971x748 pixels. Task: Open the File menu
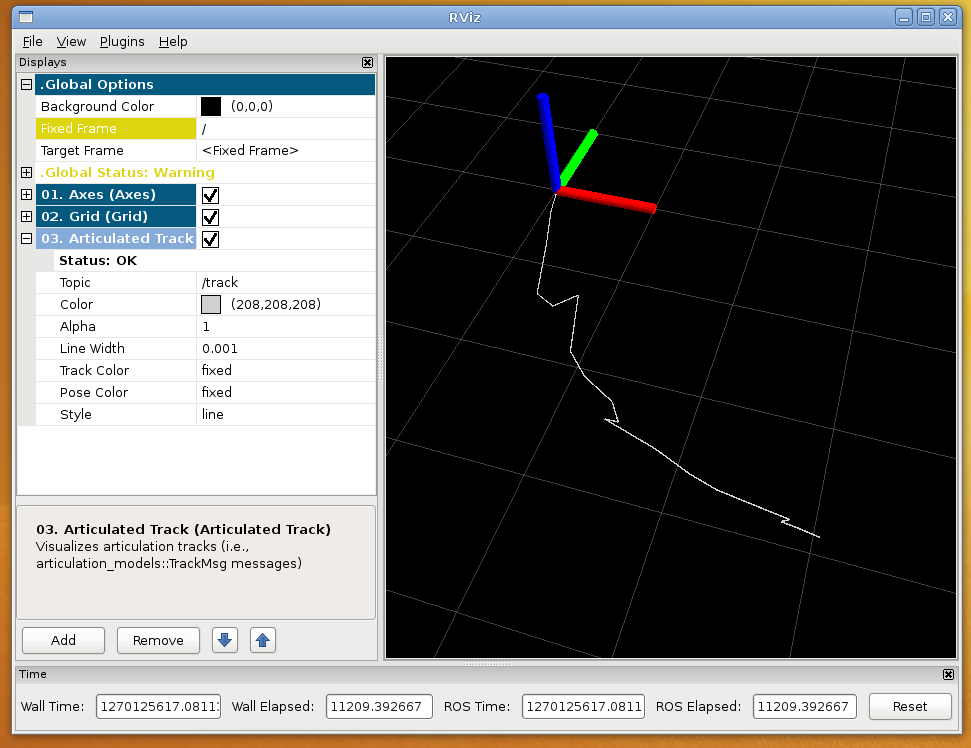[32, 41]
